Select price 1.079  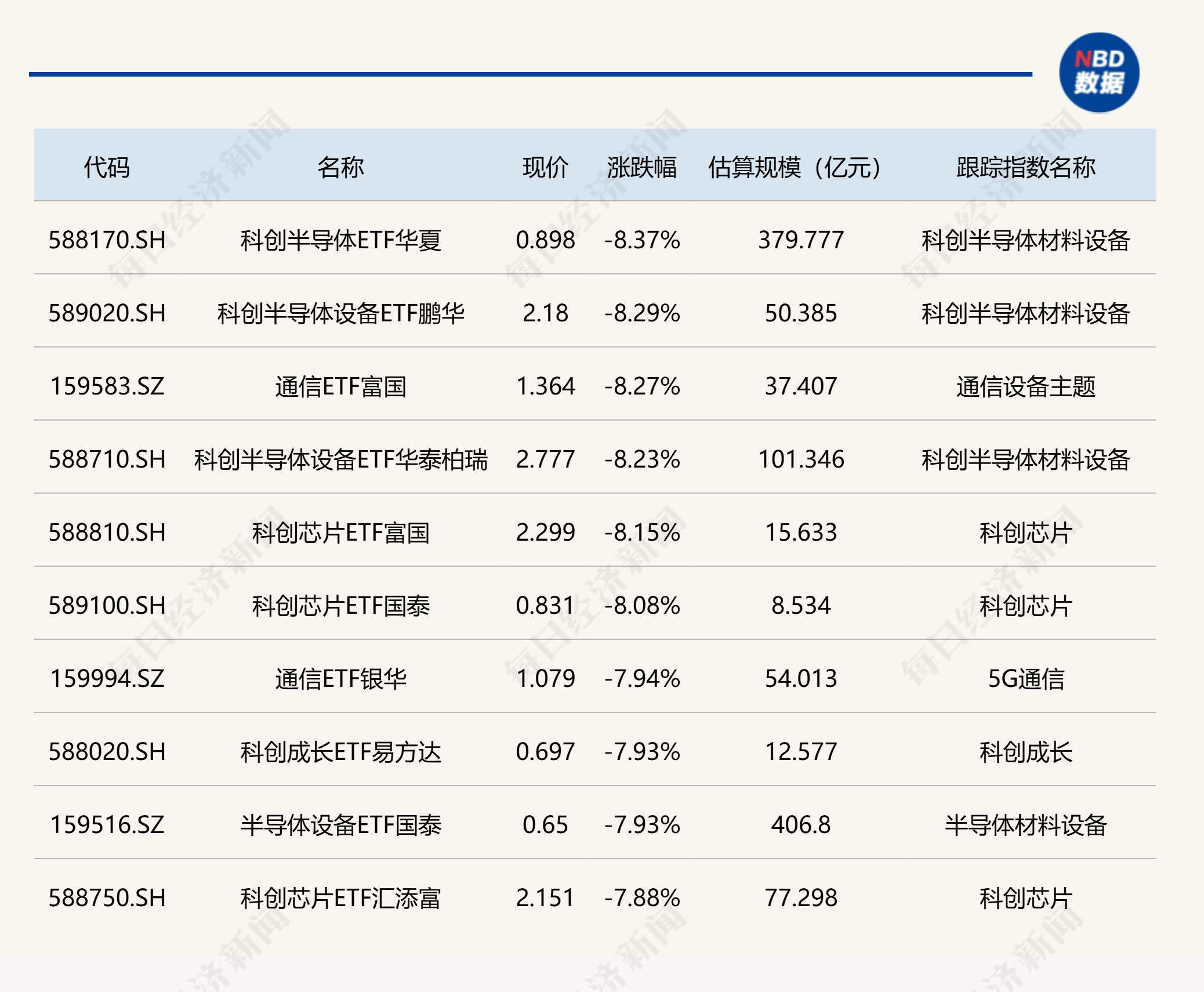[x=545, y=679]
